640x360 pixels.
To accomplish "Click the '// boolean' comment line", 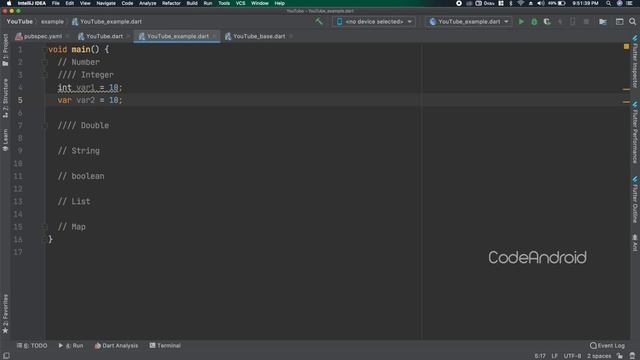I will tap(81, 176).
